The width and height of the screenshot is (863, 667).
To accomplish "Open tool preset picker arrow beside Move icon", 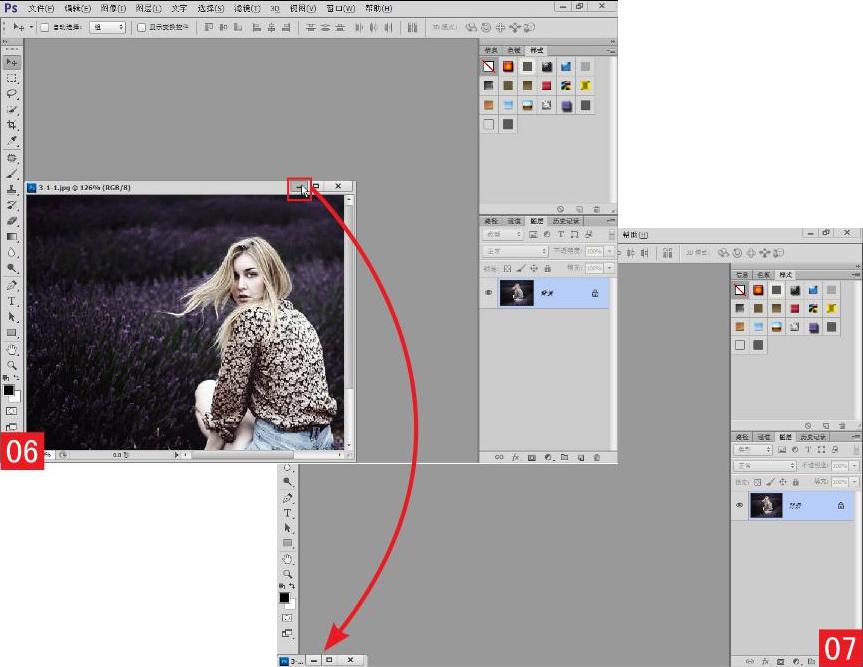I will [x=31, y=27].
